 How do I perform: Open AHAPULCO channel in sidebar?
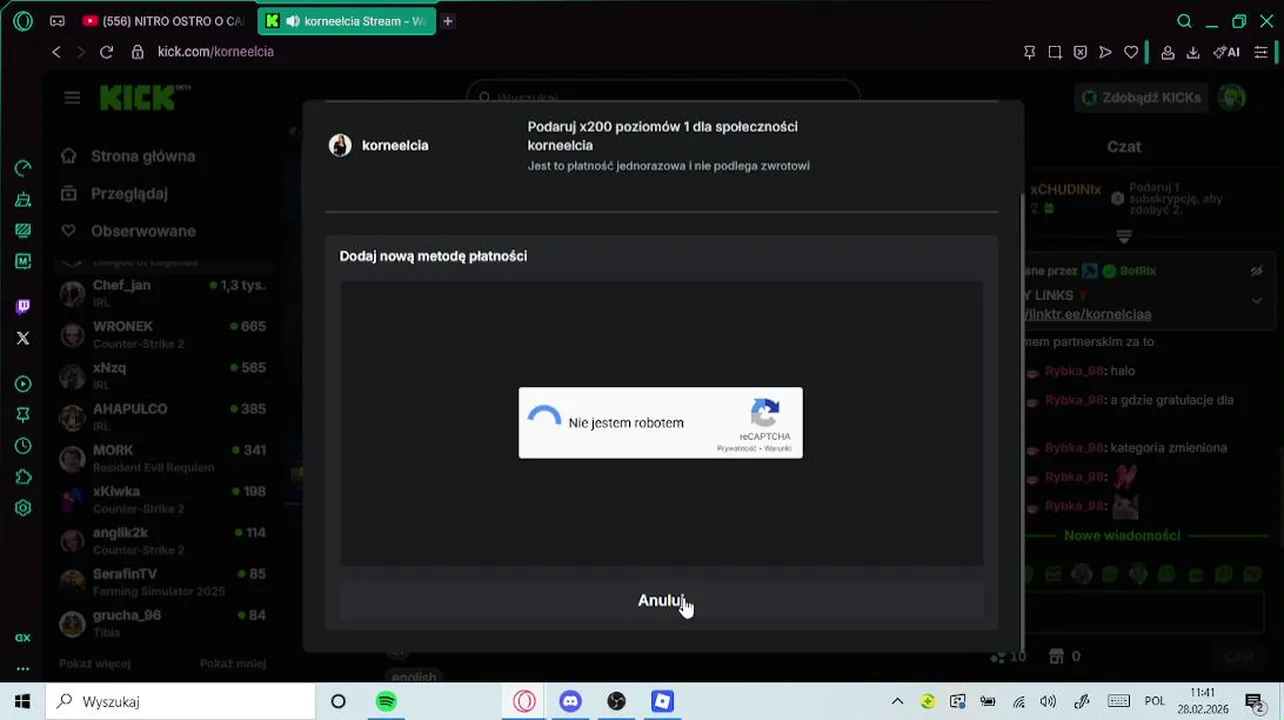click(163, 417)
